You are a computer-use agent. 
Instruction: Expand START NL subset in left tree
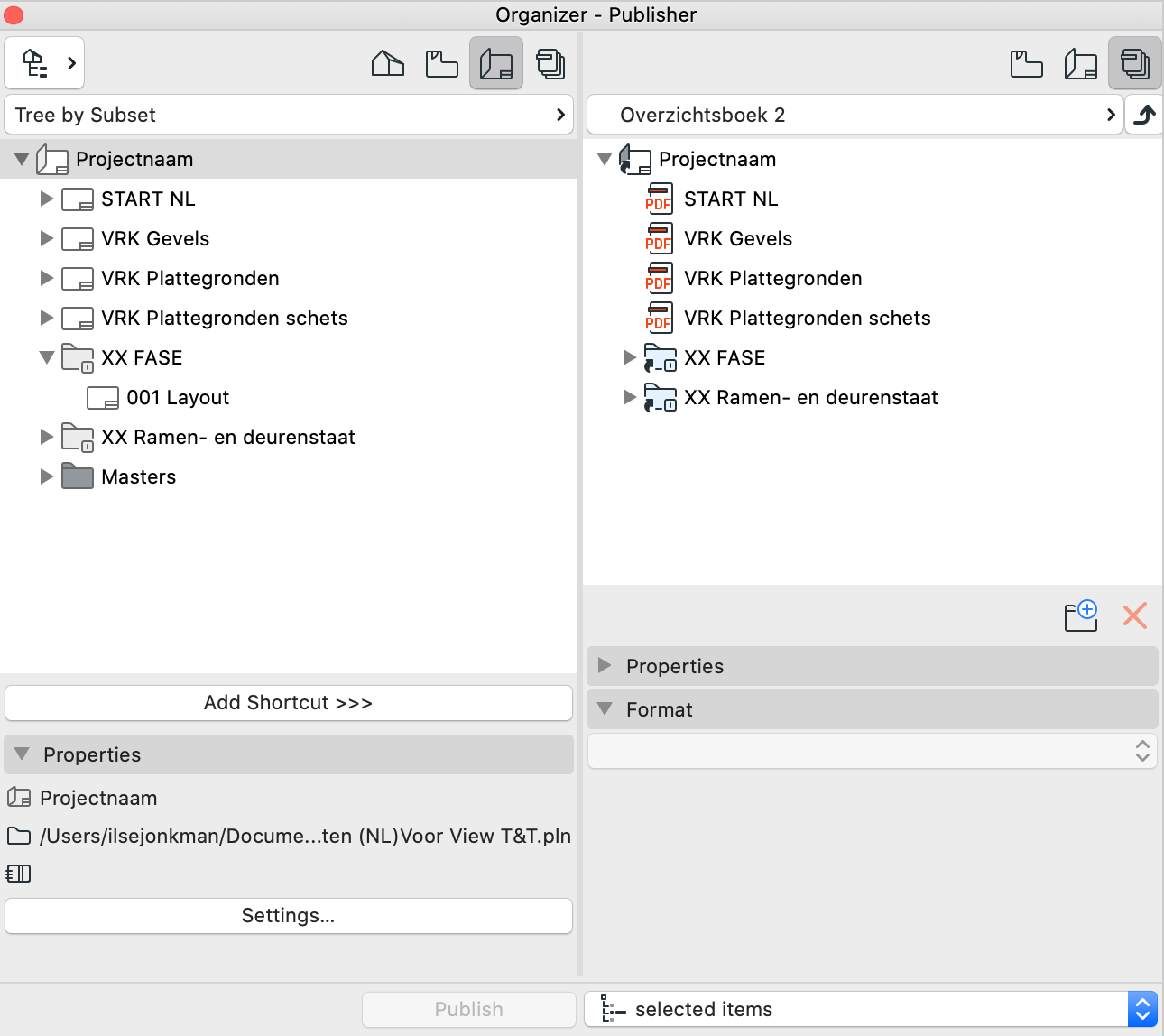[47, 199]
